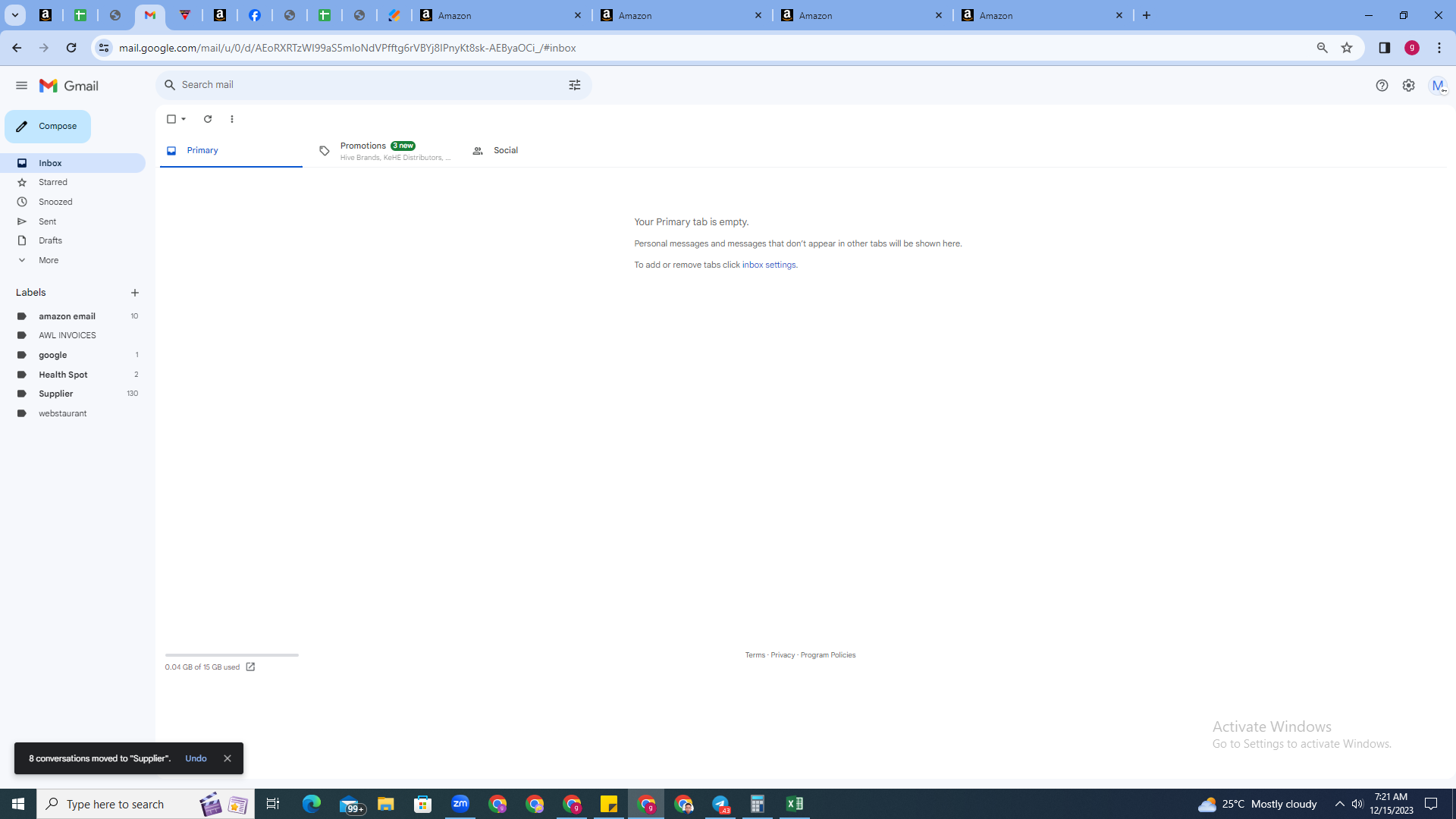
Task: Open the More options three-dot menu
Action: pyautogui.click(x=232, y=119)
